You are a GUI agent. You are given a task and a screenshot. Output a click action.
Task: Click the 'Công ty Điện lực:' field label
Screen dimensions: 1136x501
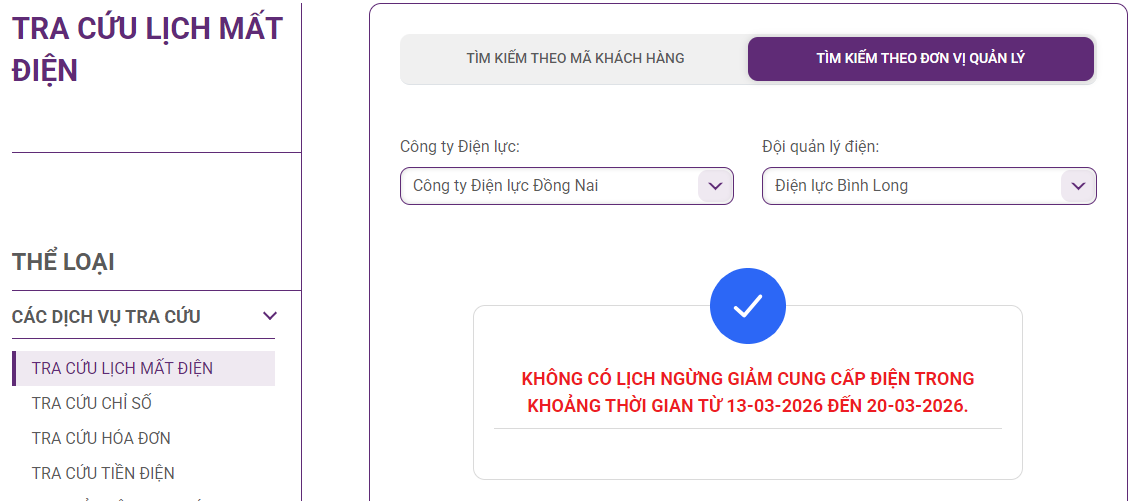point(460,147)
